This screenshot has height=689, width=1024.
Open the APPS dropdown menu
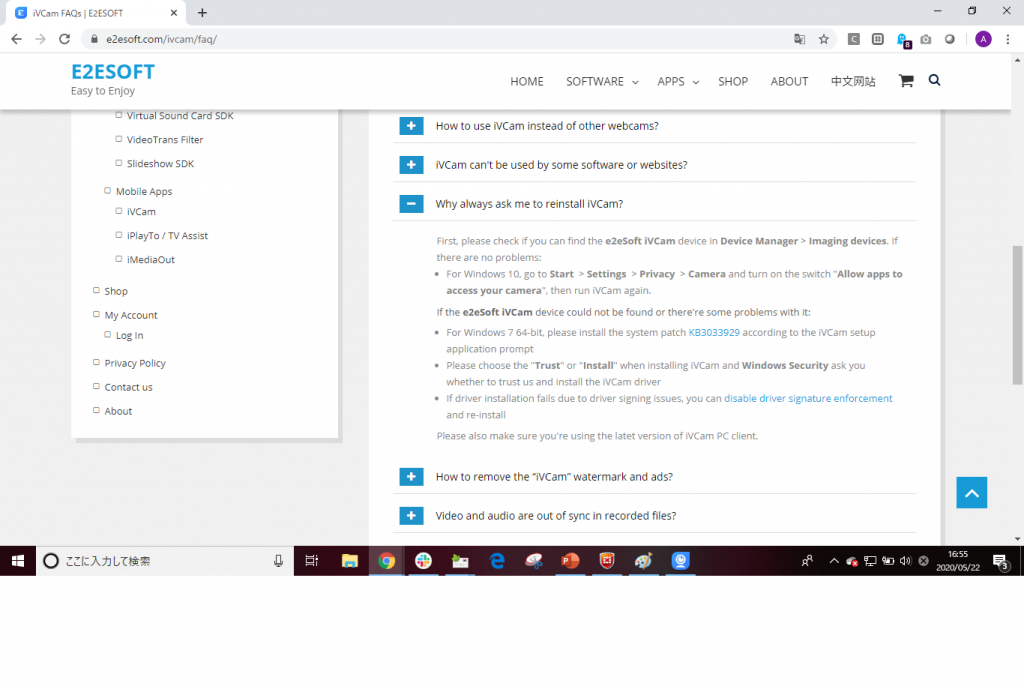tap(677, 82)
